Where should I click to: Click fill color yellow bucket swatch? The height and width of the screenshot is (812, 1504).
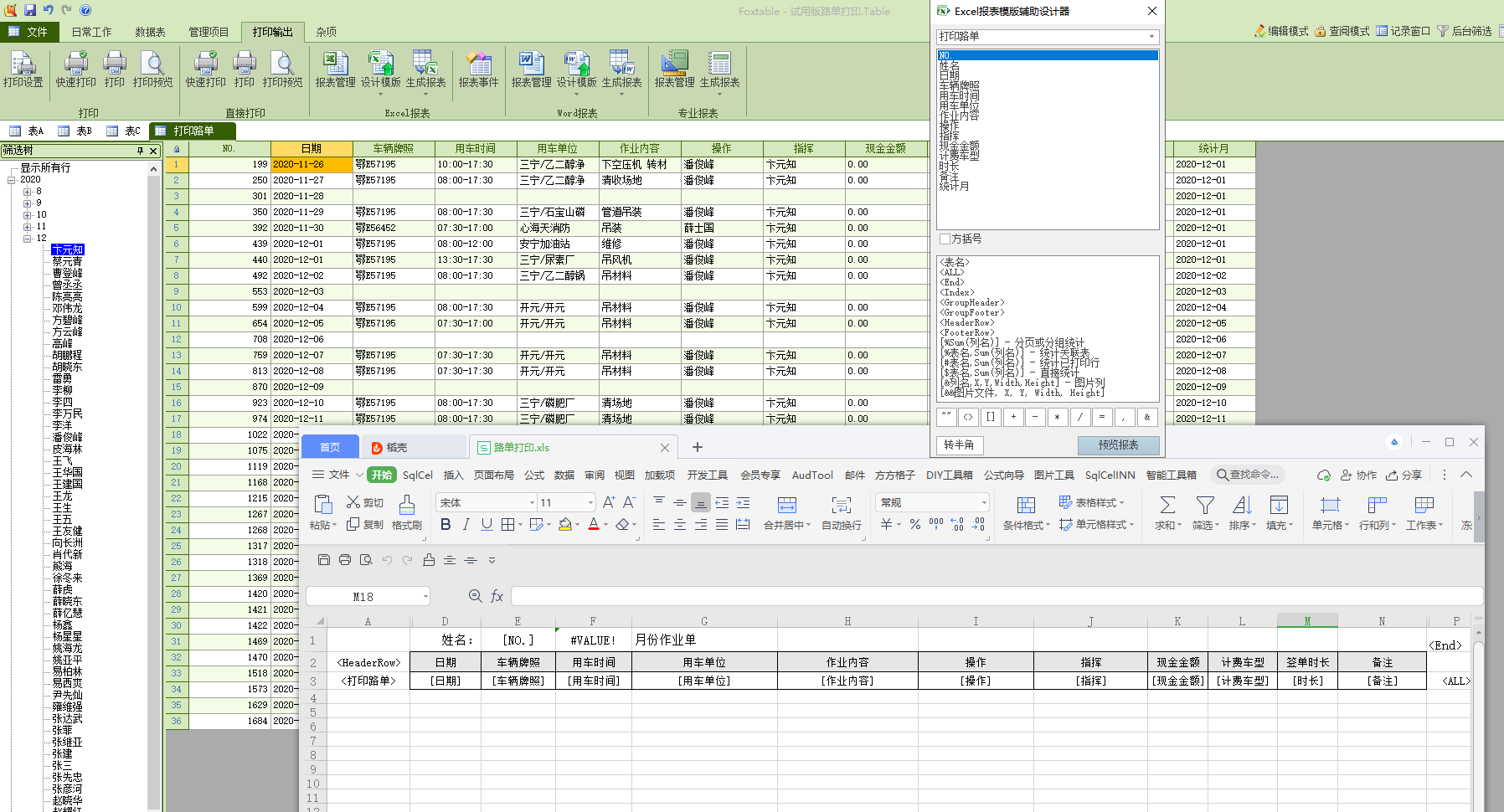[x=564, y=525]
